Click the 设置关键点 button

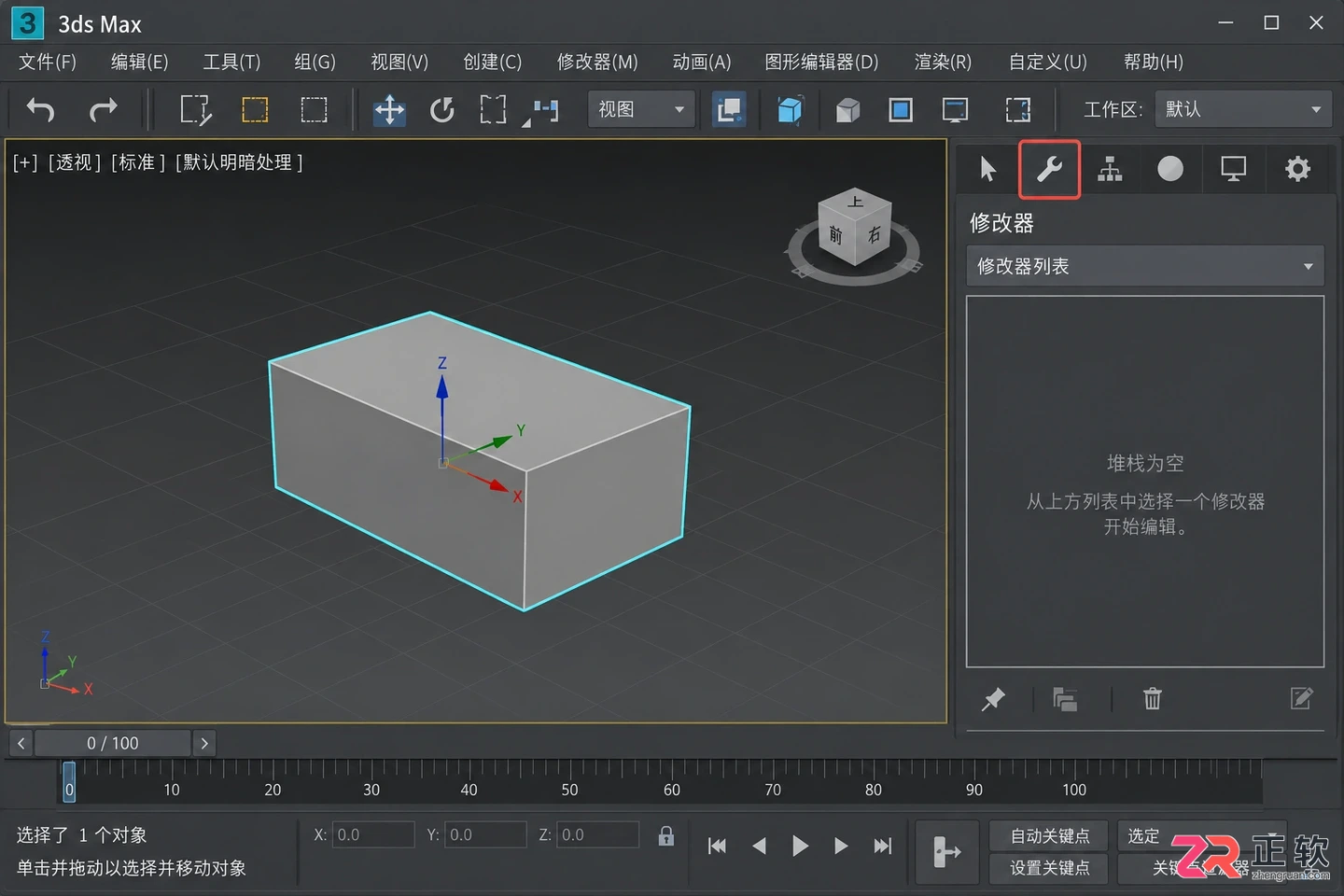1049,868
